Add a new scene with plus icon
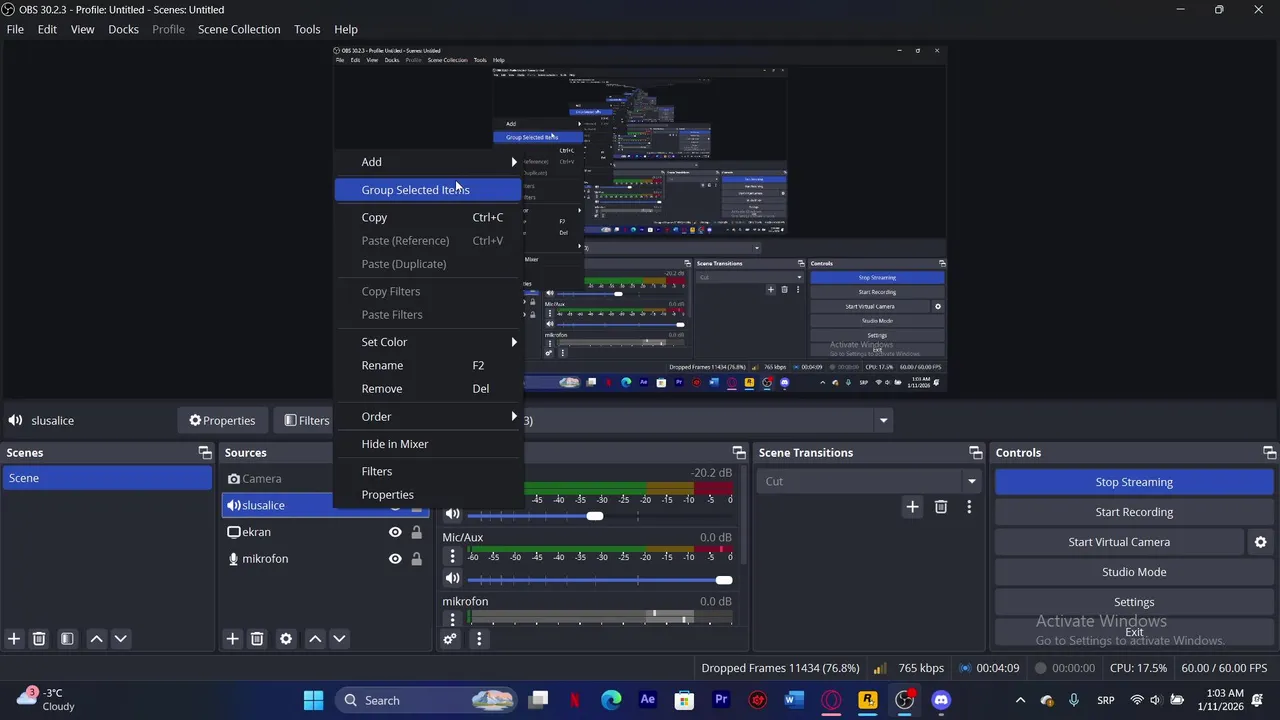This screenshot has width=1280, height=720. 14,639
